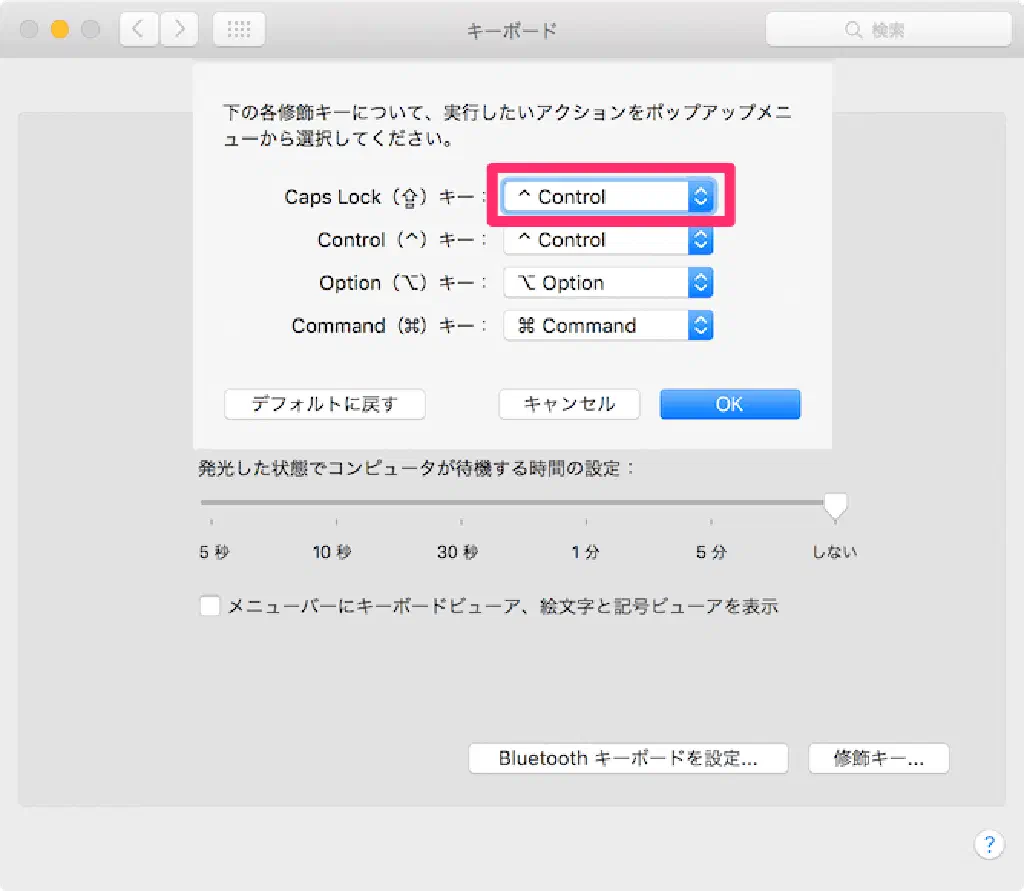This screenshot has height=891, width=1024.
Task: Expand the Command key action popup menu
Action: pos(608,326)
